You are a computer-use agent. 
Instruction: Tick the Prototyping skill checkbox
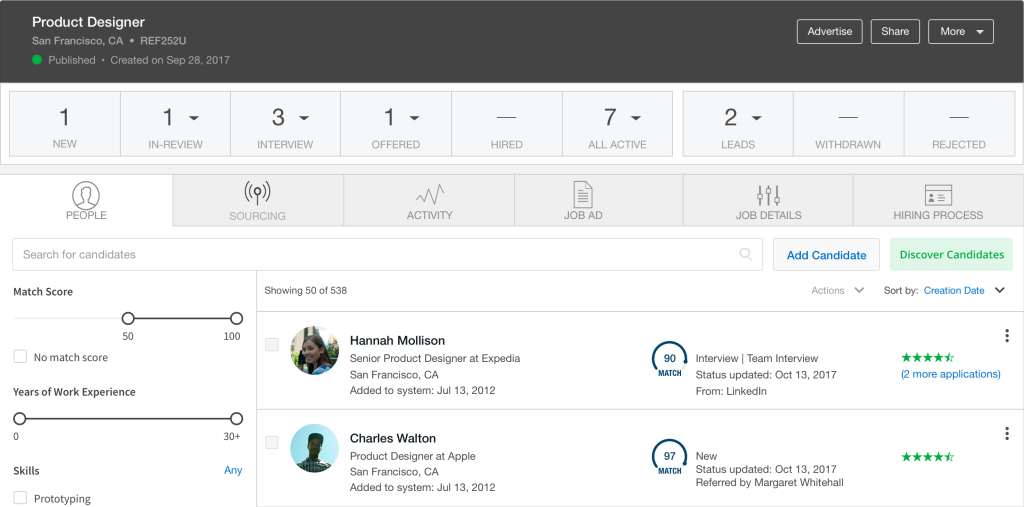click(x=20, y=498)
